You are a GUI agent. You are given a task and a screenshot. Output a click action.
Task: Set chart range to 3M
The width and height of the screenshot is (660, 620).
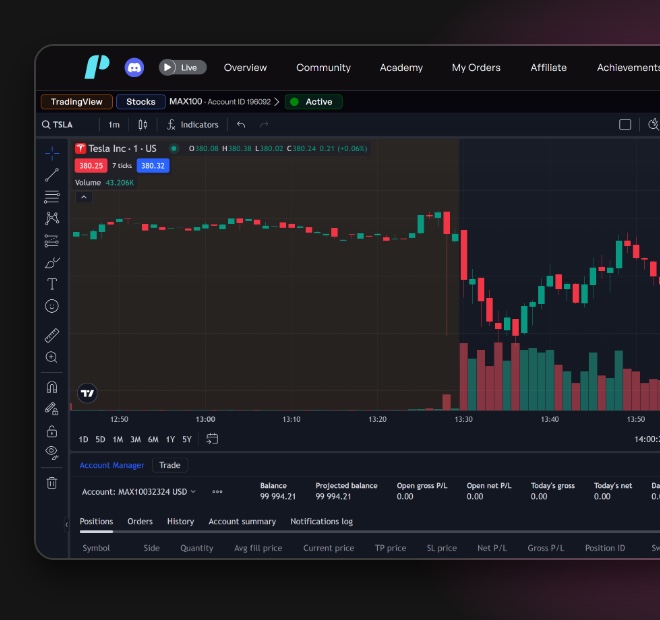pos(136,439)
